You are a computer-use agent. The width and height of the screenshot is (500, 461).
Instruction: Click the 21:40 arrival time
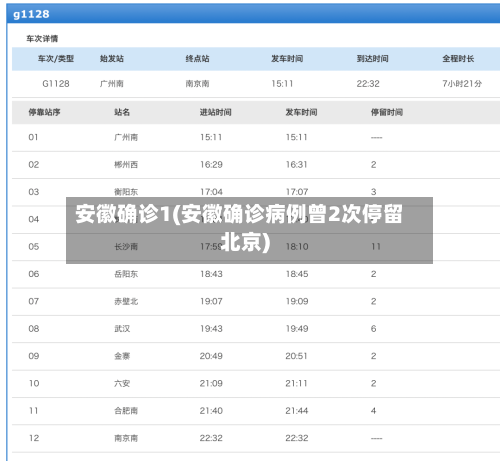click(211, 410)
